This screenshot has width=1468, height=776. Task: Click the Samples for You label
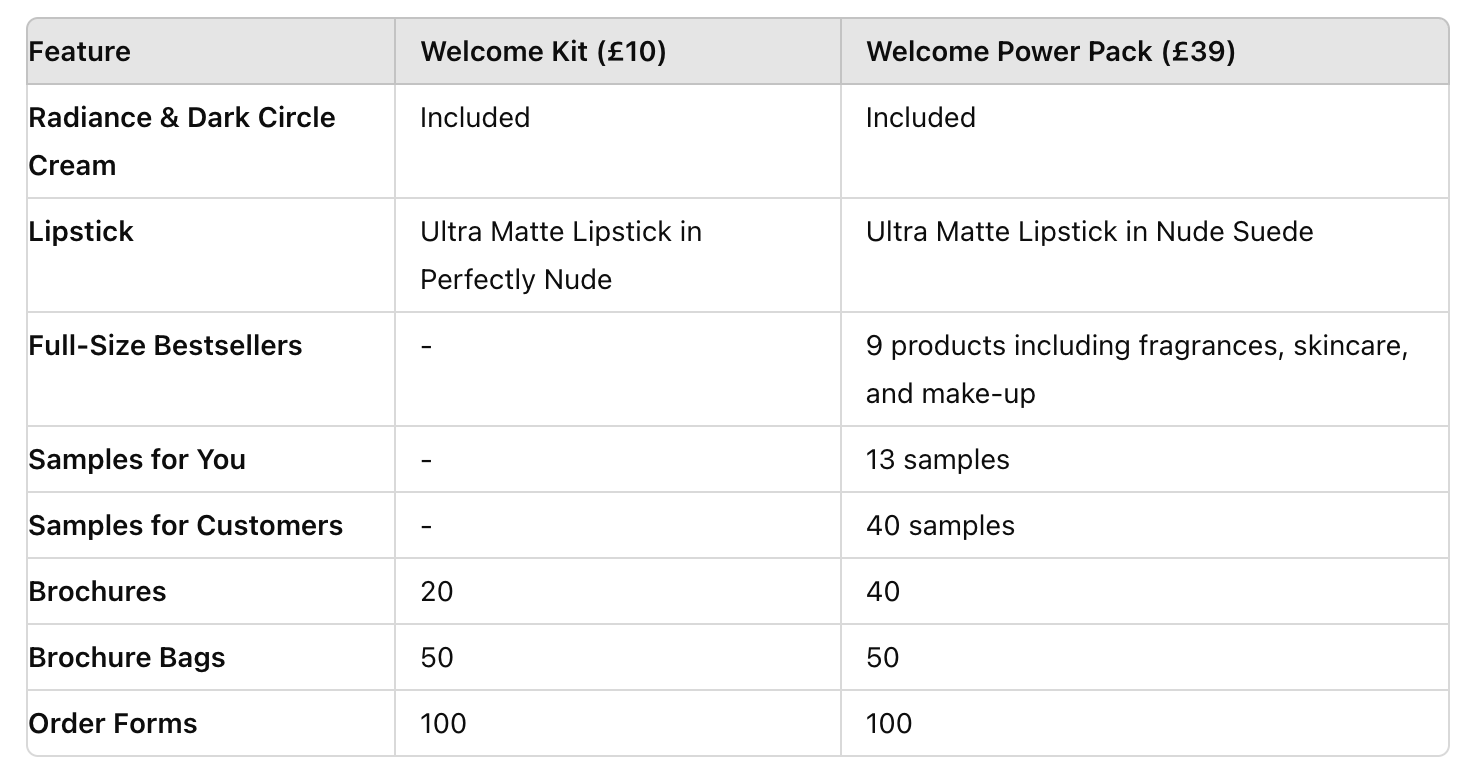(x=137, y=460)
